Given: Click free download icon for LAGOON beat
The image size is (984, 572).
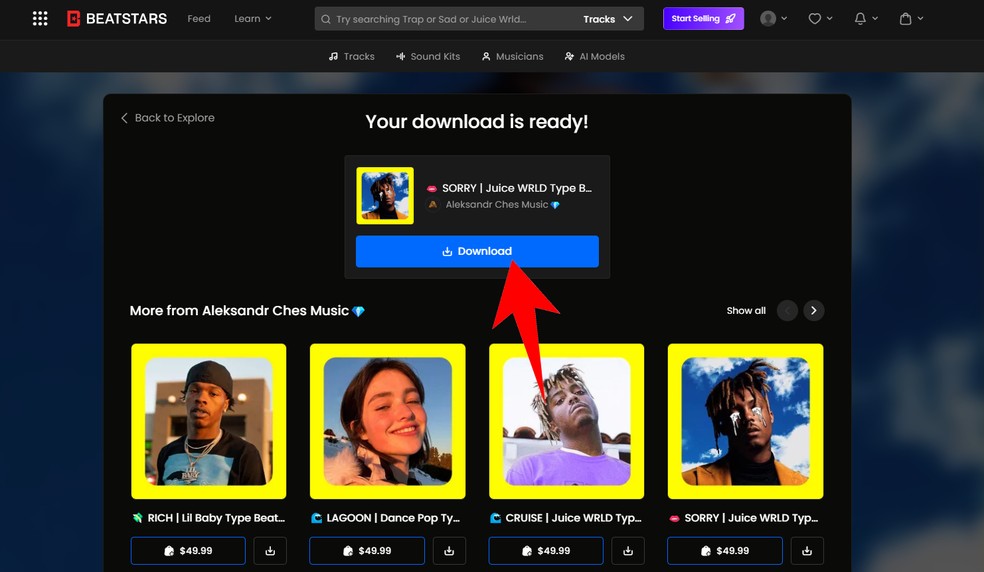Looking at the screenshot, I should coord(449,551).
